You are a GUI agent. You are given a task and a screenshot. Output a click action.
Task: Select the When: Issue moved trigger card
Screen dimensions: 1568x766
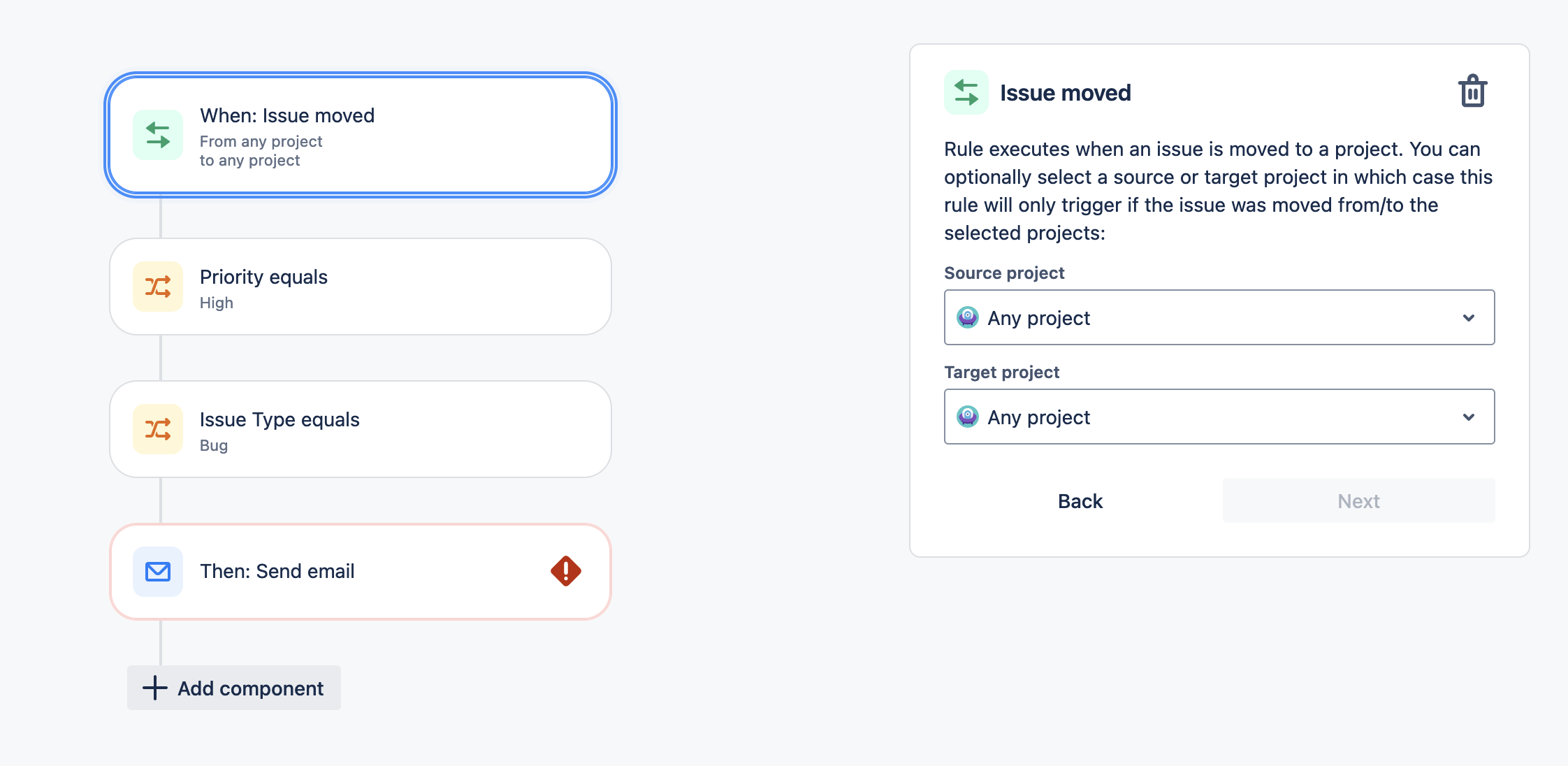361,134
